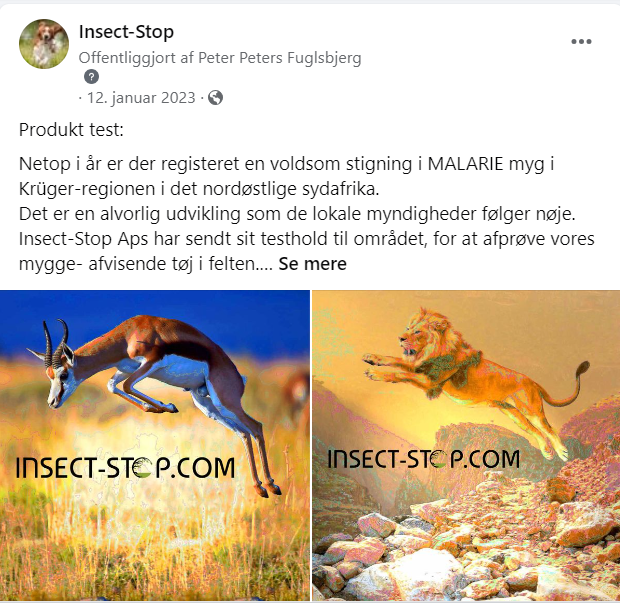620x613 pixels.
Task: Open the Insect-Stop page name link
Action: tap(126, 32)
